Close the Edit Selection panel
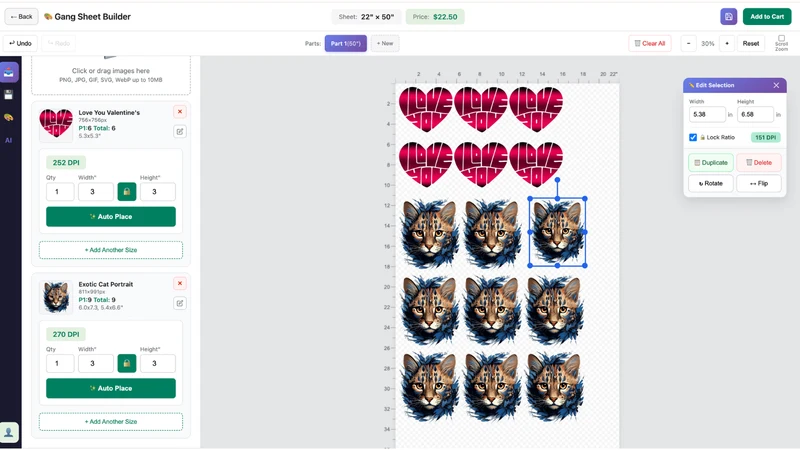The image size is (800, 450). 776,85
